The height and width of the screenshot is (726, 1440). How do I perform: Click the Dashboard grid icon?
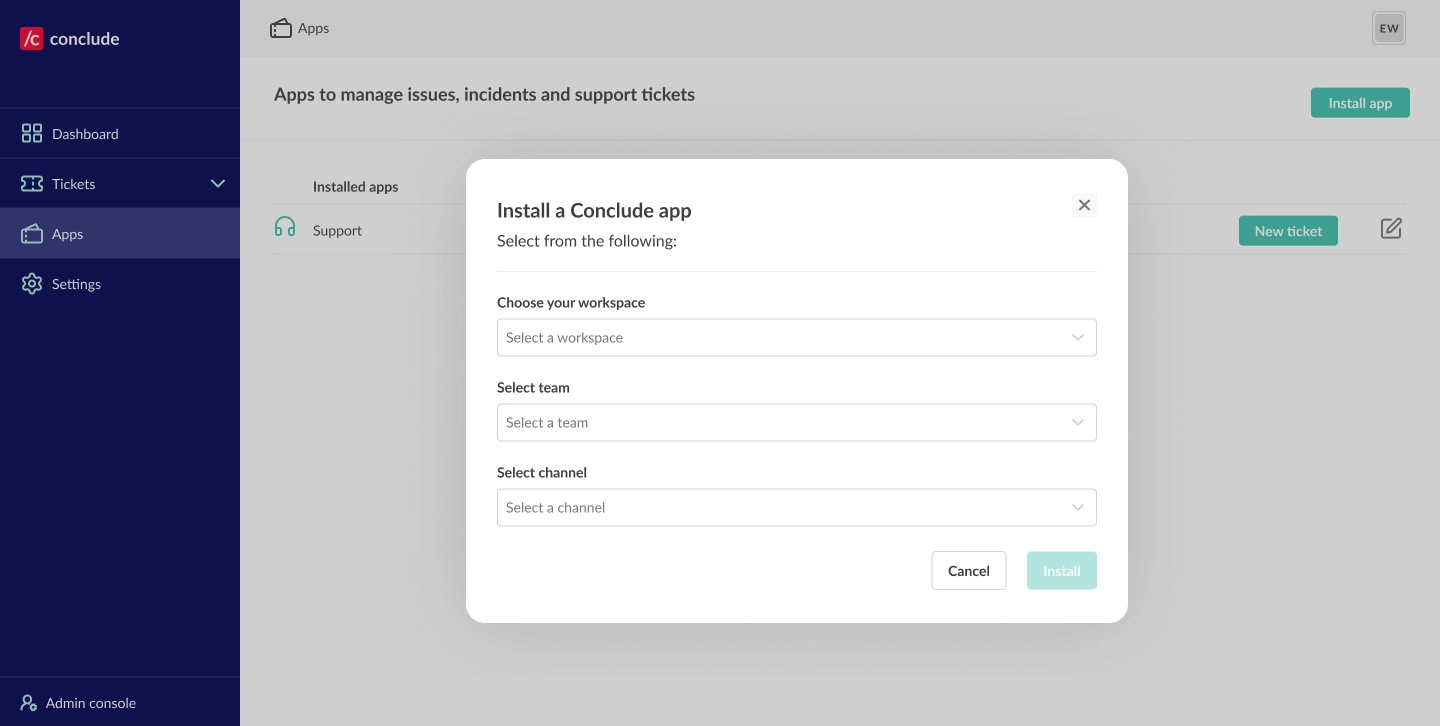(32, 134)
